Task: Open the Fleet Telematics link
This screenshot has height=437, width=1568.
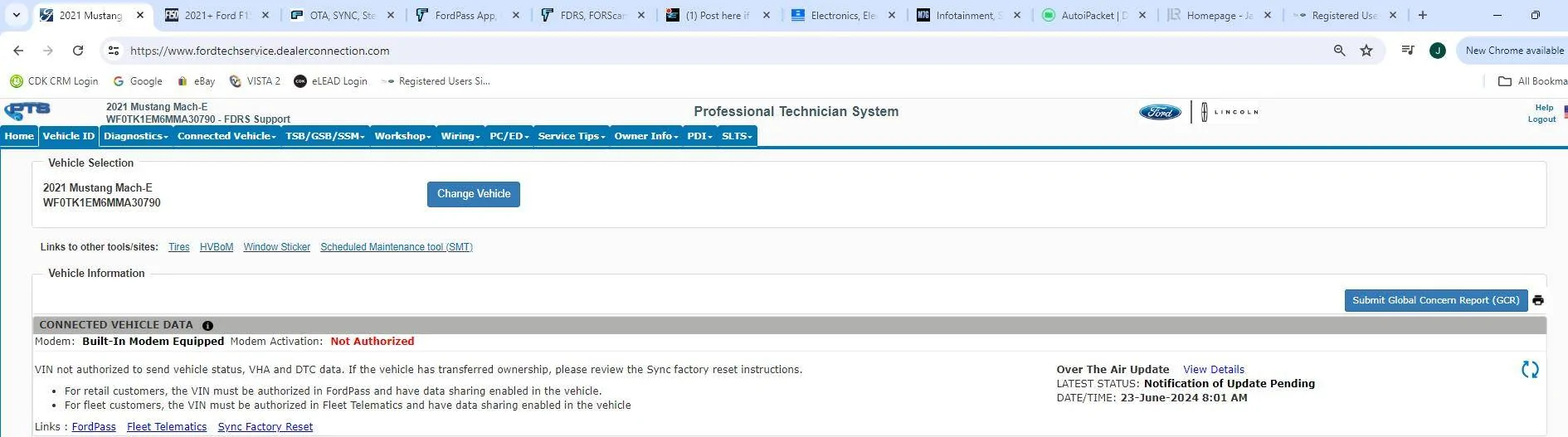Action: click(x=167, y=427)
